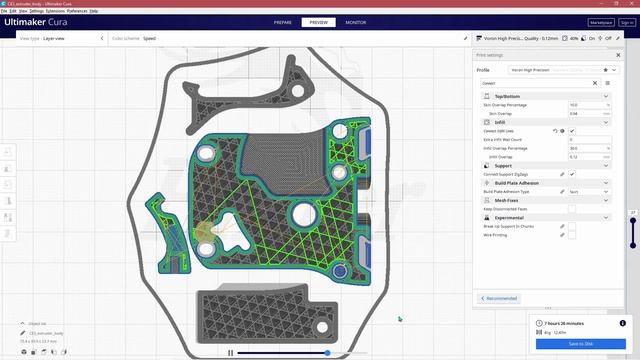This screenshot has width=640, height=360.
Task: Select the left side view icon
Action: pos(54,352)
